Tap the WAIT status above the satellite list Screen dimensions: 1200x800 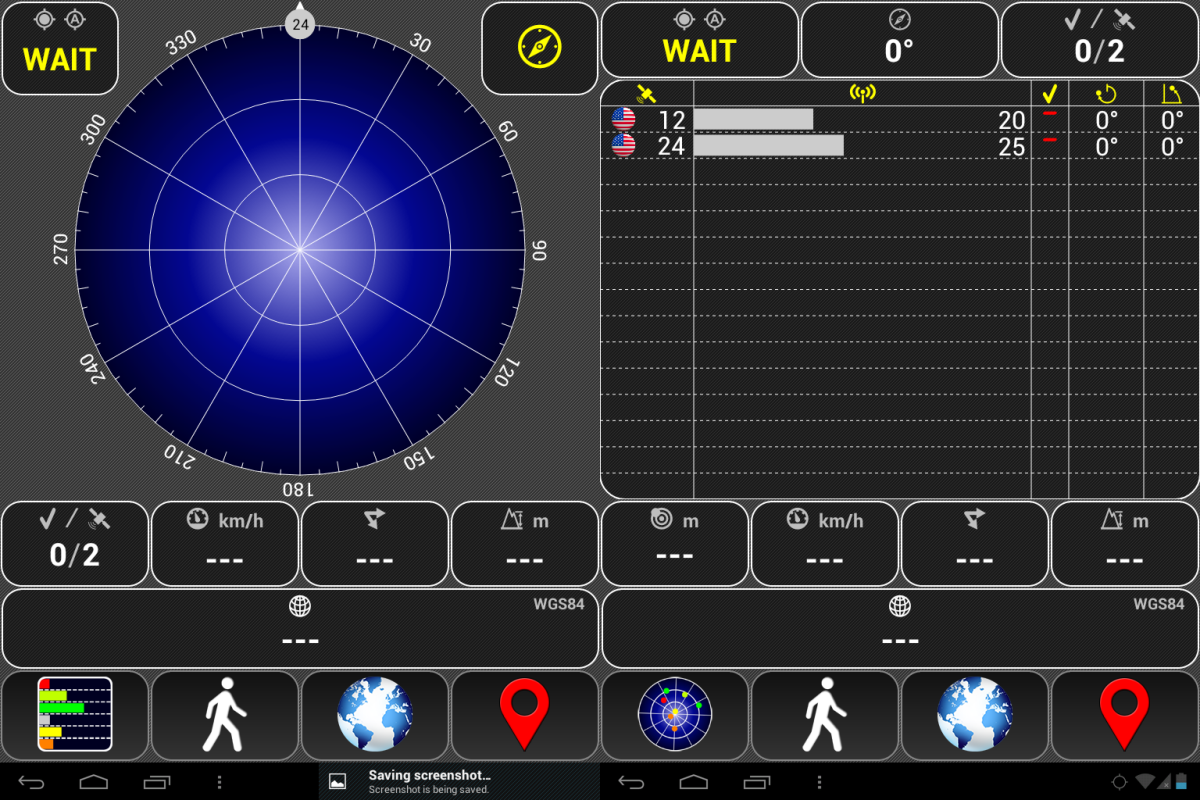pyautogui.click(x=699, y=40)
